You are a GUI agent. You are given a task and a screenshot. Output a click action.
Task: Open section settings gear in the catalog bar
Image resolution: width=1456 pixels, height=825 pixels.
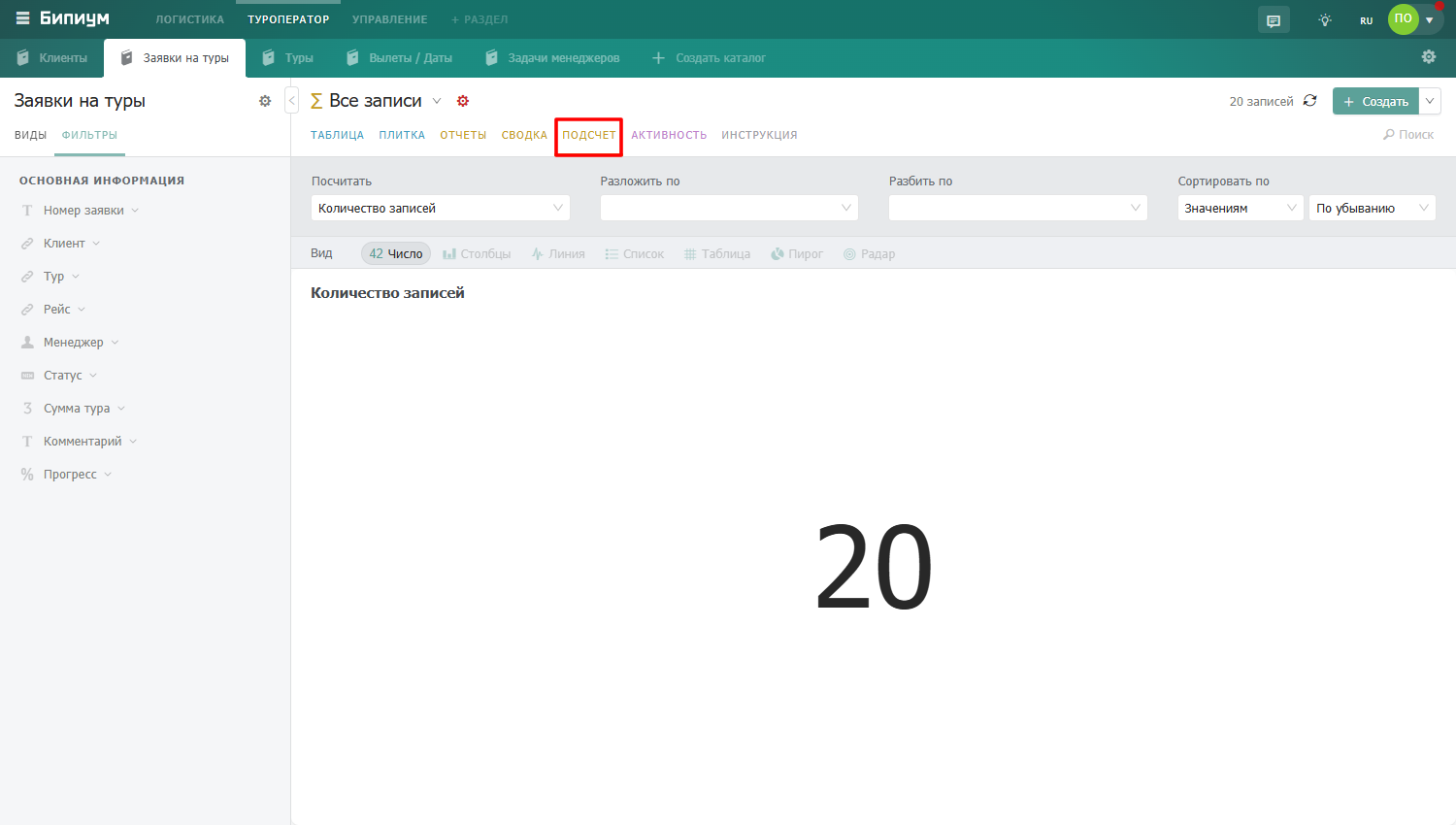tap(1429, 57)
